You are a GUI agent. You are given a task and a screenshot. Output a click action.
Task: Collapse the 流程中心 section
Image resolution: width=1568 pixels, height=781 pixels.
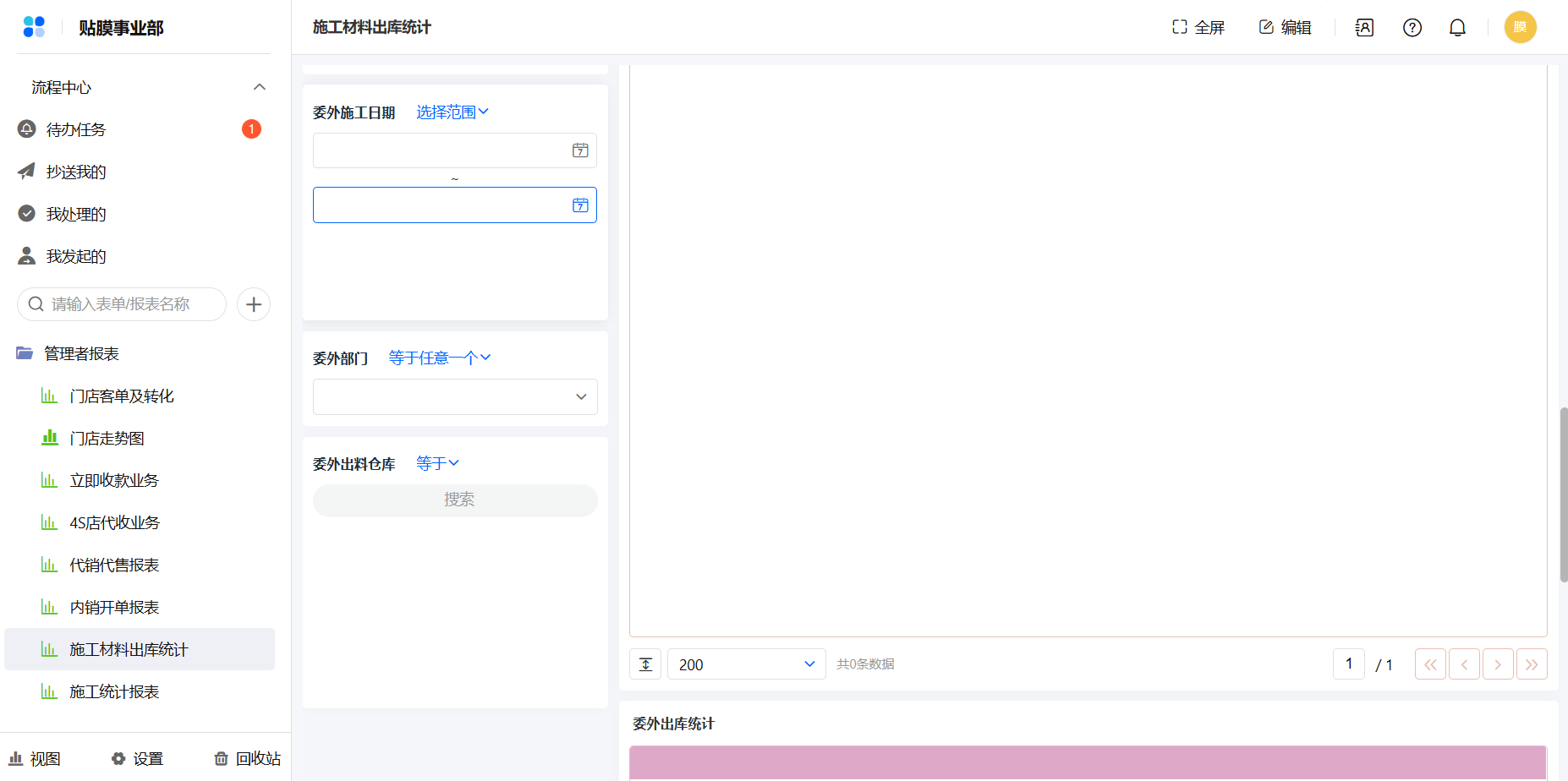[260, 87]
